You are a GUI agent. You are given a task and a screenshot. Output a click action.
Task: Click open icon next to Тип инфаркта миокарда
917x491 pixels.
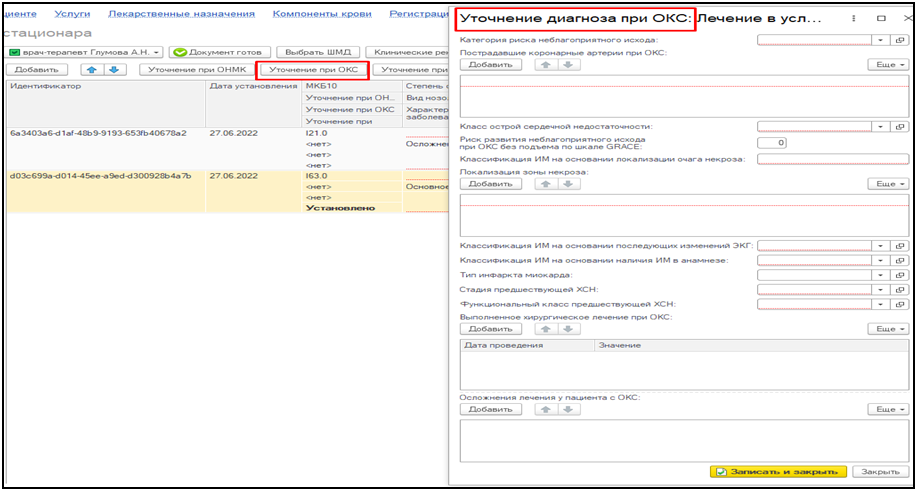(x=900, y=275)
